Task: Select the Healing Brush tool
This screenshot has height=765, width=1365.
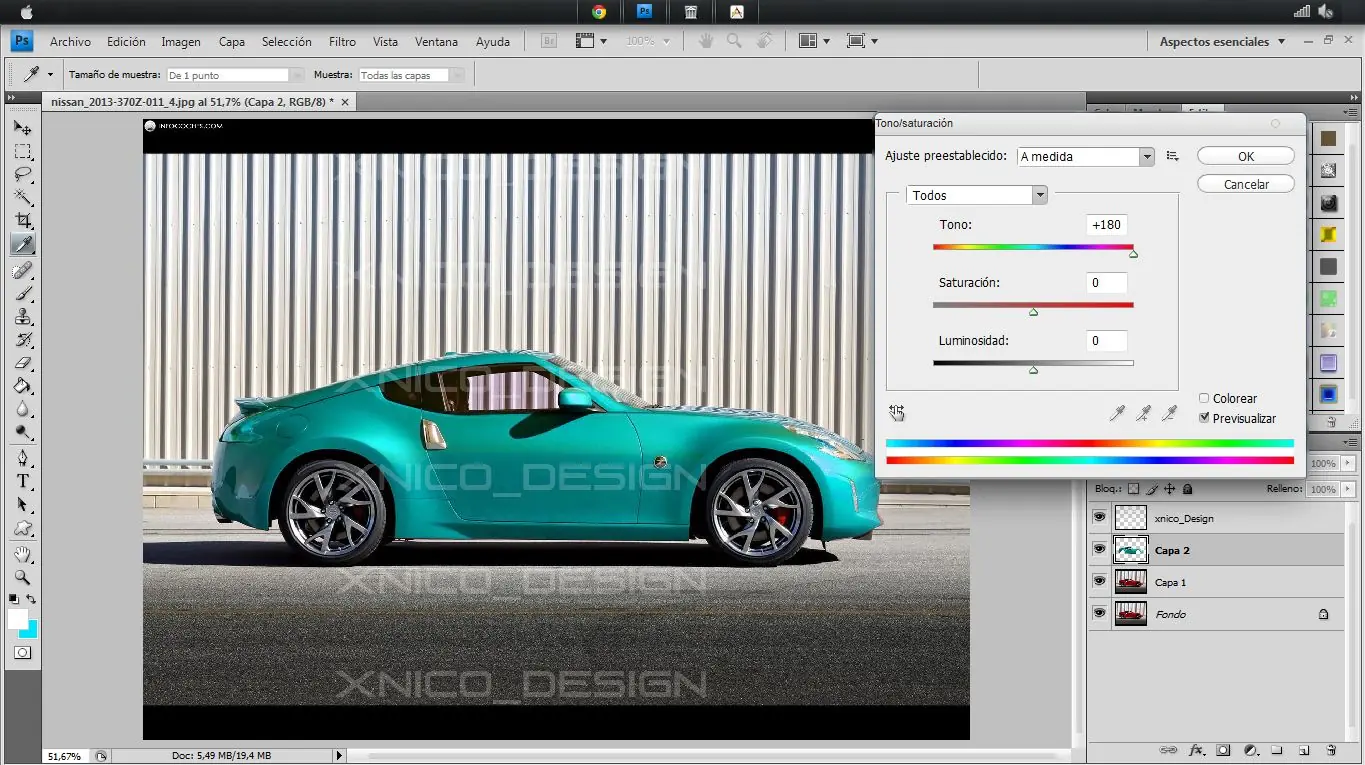Action: click(x=22, y=271)
